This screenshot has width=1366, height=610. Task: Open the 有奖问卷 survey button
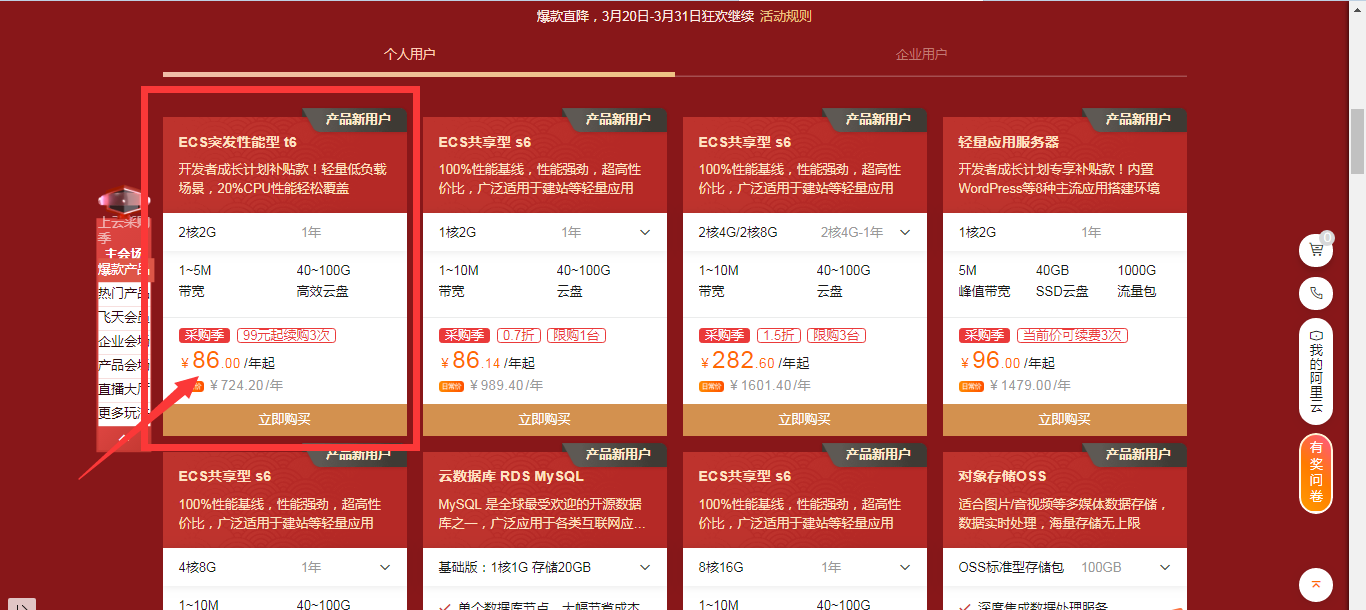pyautogui.click(x=1316, y=474)
